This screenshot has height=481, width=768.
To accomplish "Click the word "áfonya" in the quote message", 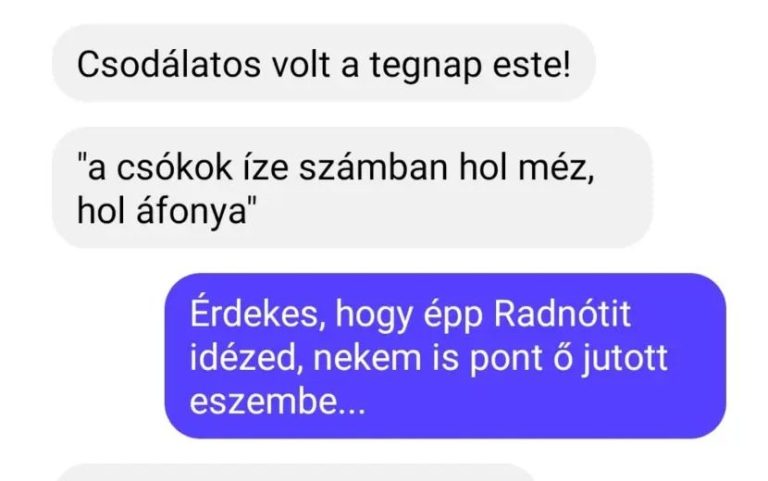I will pos(192,212).
